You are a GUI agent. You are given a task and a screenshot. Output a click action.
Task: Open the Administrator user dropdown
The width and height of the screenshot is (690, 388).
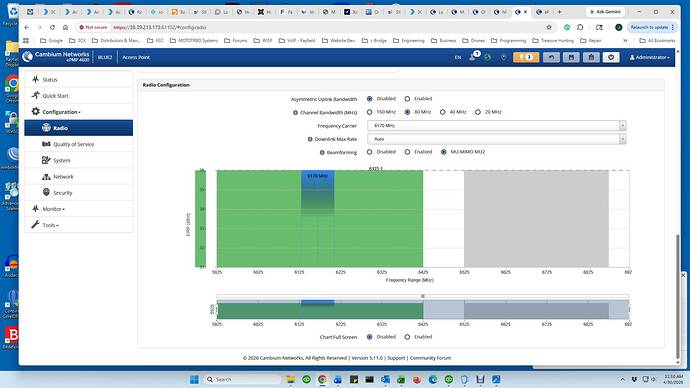click(x=650, y=57)
